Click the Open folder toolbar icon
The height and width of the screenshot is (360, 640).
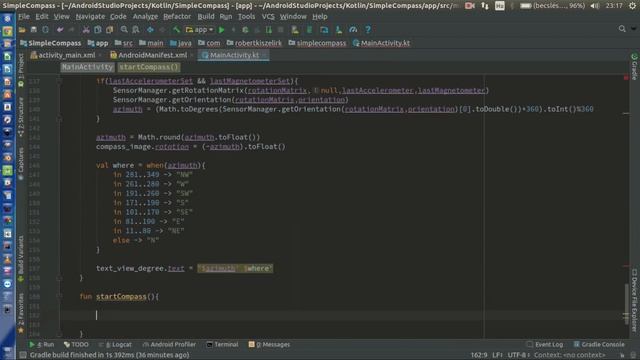[x=22, y=29]
